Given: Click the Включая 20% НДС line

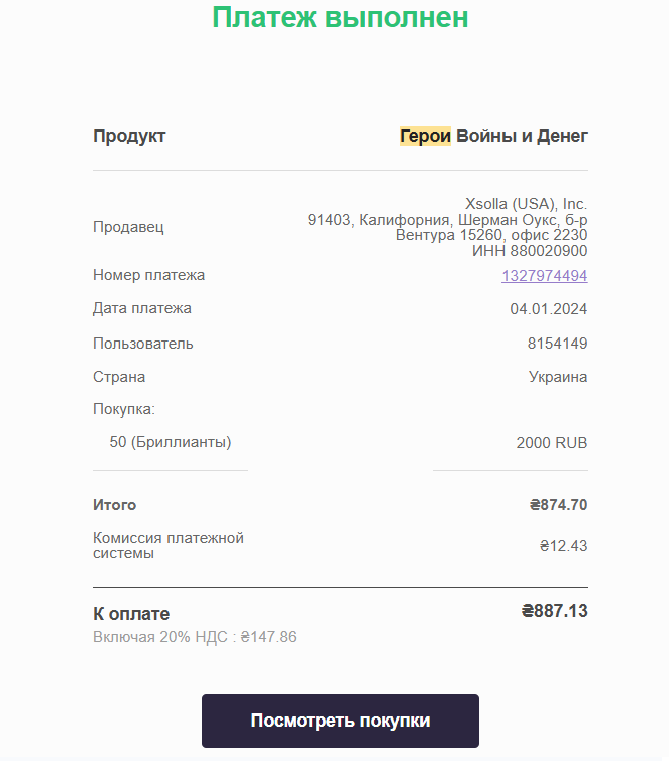Looking at the screenshot, I should tap(195, 637).
